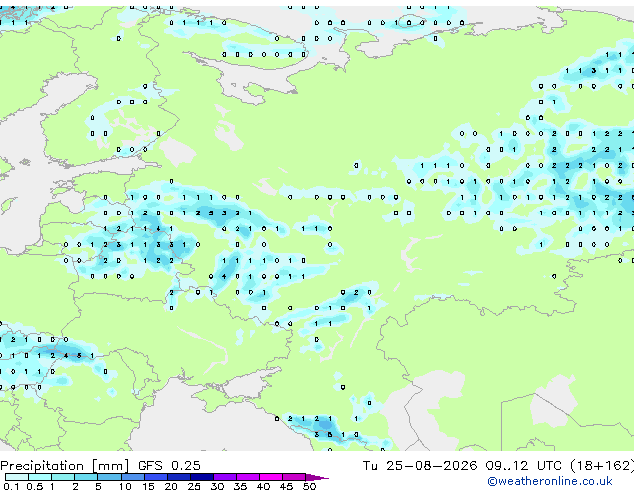Click the 25–30 mm dark blue swatch

coord(201,477)
